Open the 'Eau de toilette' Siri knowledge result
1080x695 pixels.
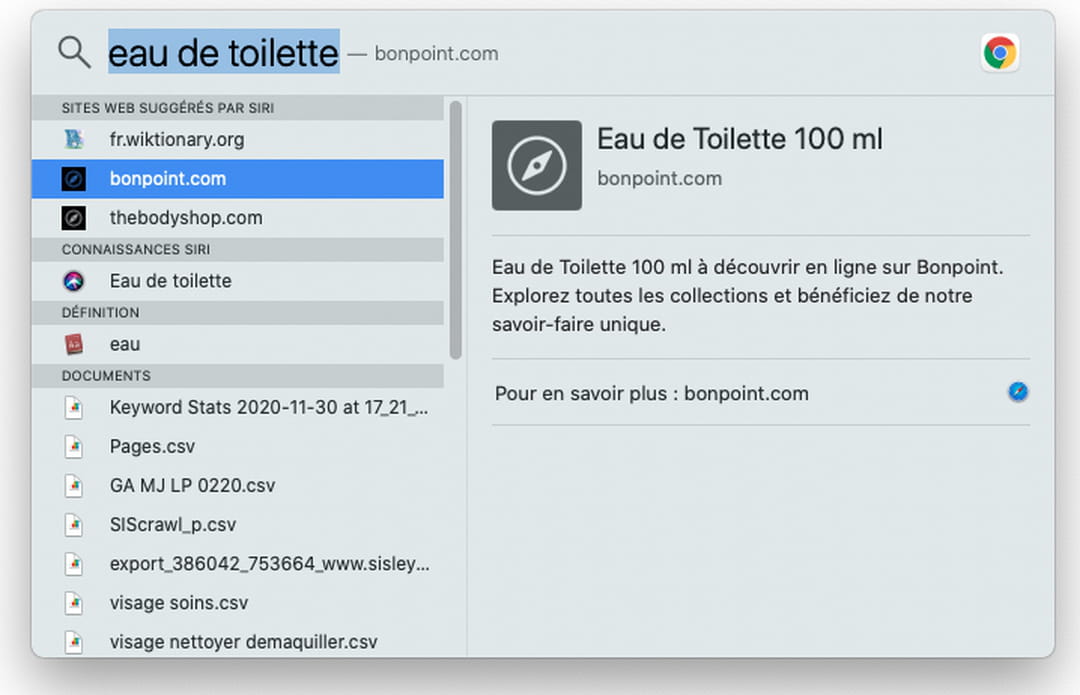[238, 281]
